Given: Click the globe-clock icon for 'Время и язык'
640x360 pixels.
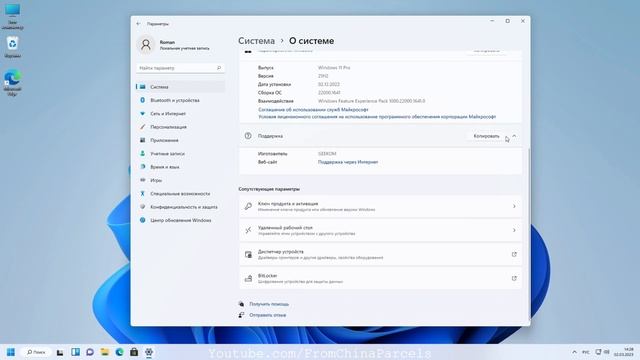Looking at the screenshot, I should [x=142, y=167].
